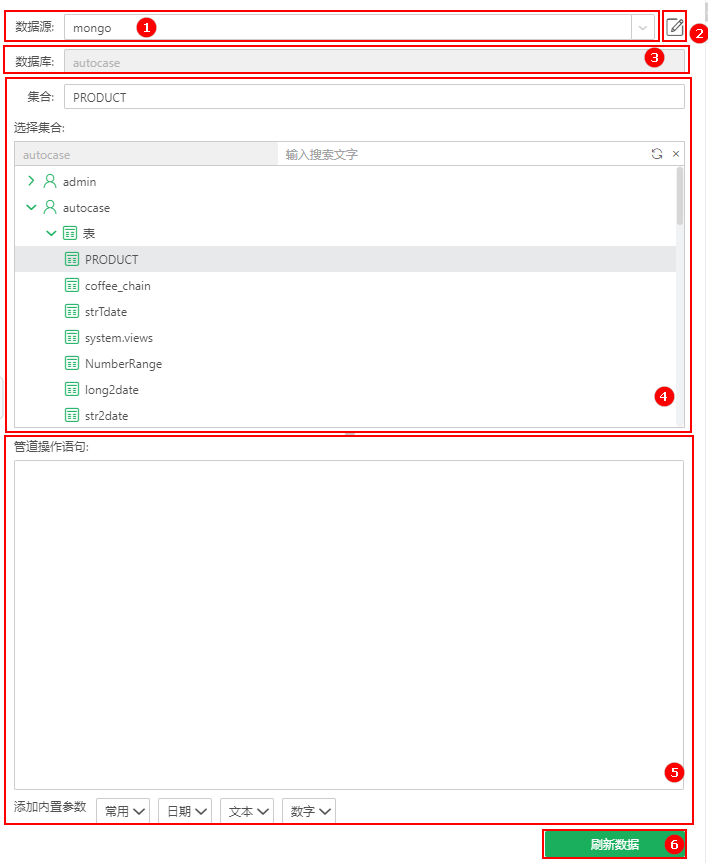
Task: Expand the admin node chevron
Action: pyautogui.click(x=31, y=181)
